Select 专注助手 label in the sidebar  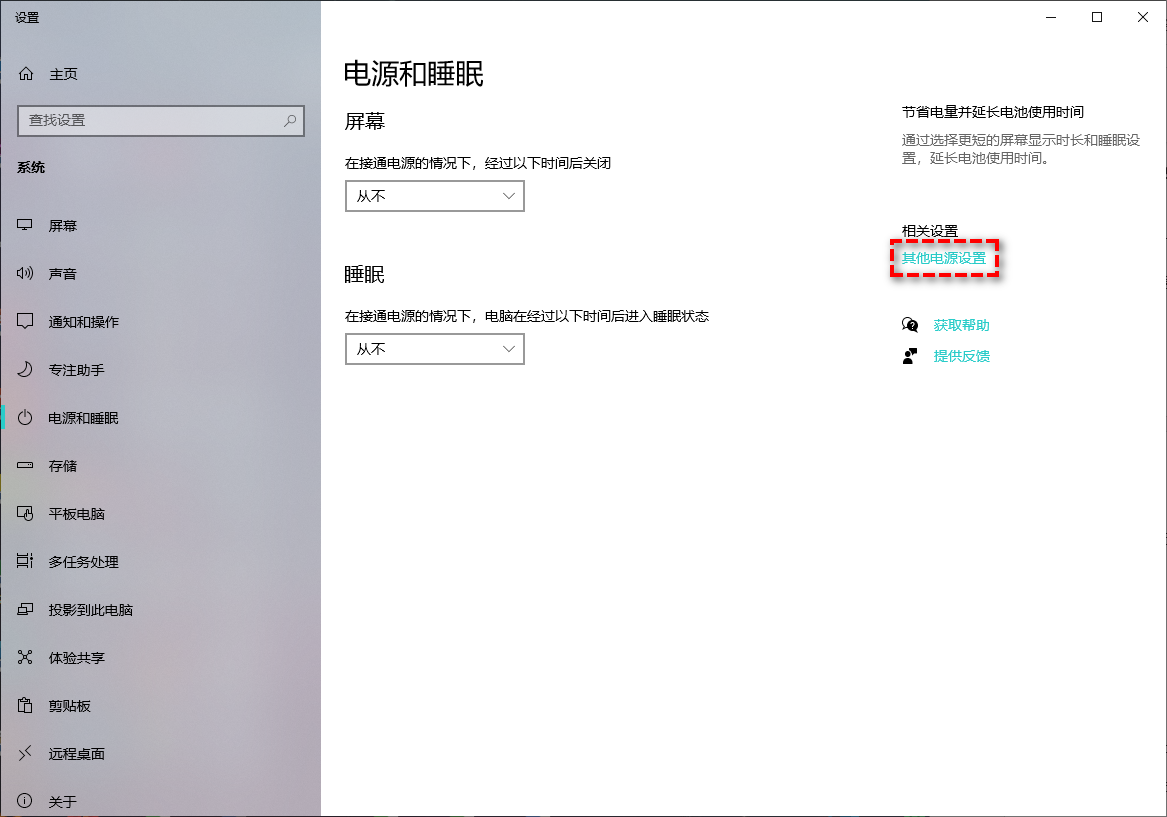[x=76, y=370]
